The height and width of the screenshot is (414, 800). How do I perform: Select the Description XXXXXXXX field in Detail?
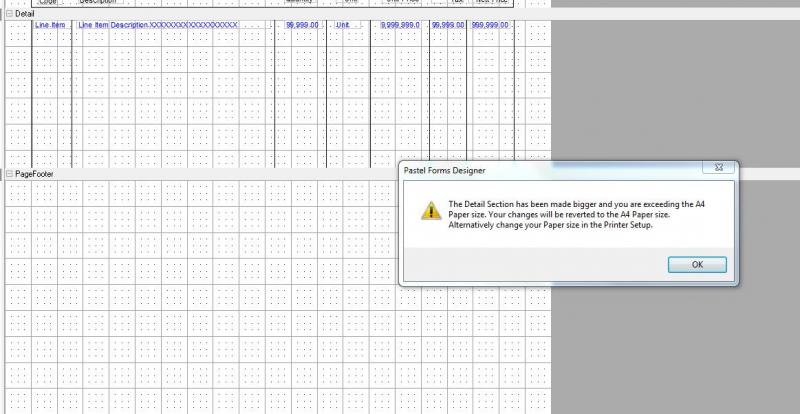(174, 24)
